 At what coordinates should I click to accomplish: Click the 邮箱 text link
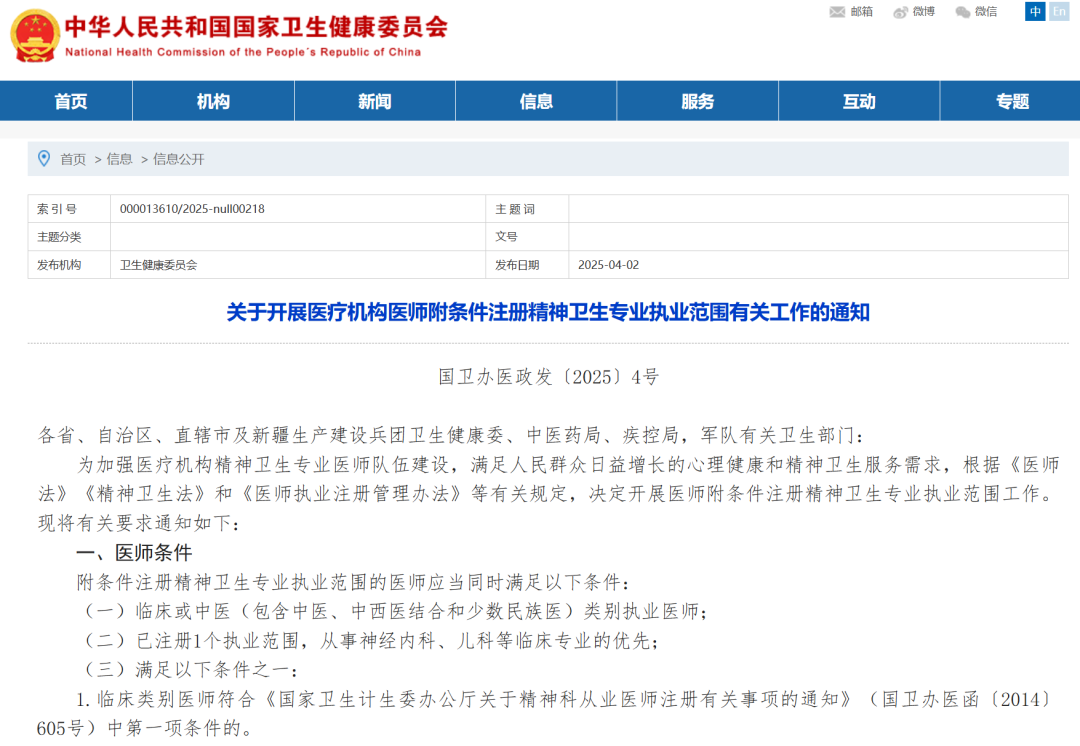pos(862,12)
